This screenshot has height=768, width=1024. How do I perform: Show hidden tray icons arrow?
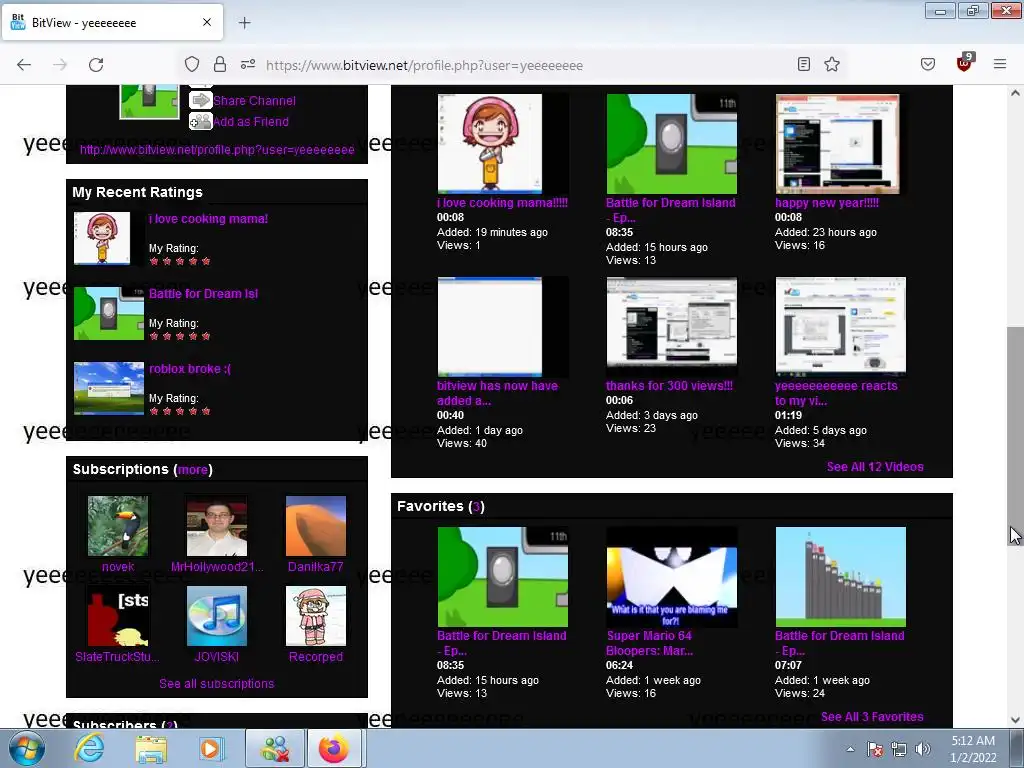(x=850, y=749)
